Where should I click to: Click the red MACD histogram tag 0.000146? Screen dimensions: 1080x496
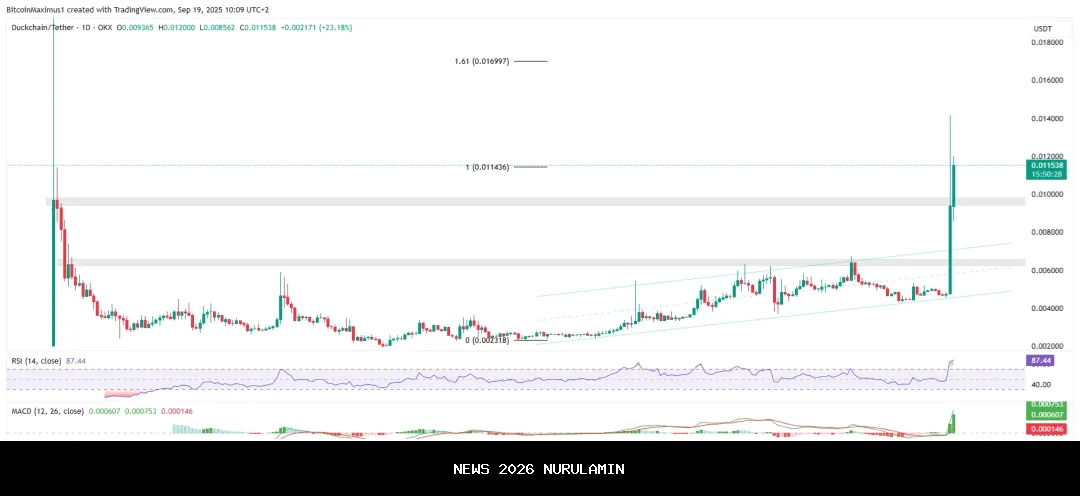pos(1046,429)
